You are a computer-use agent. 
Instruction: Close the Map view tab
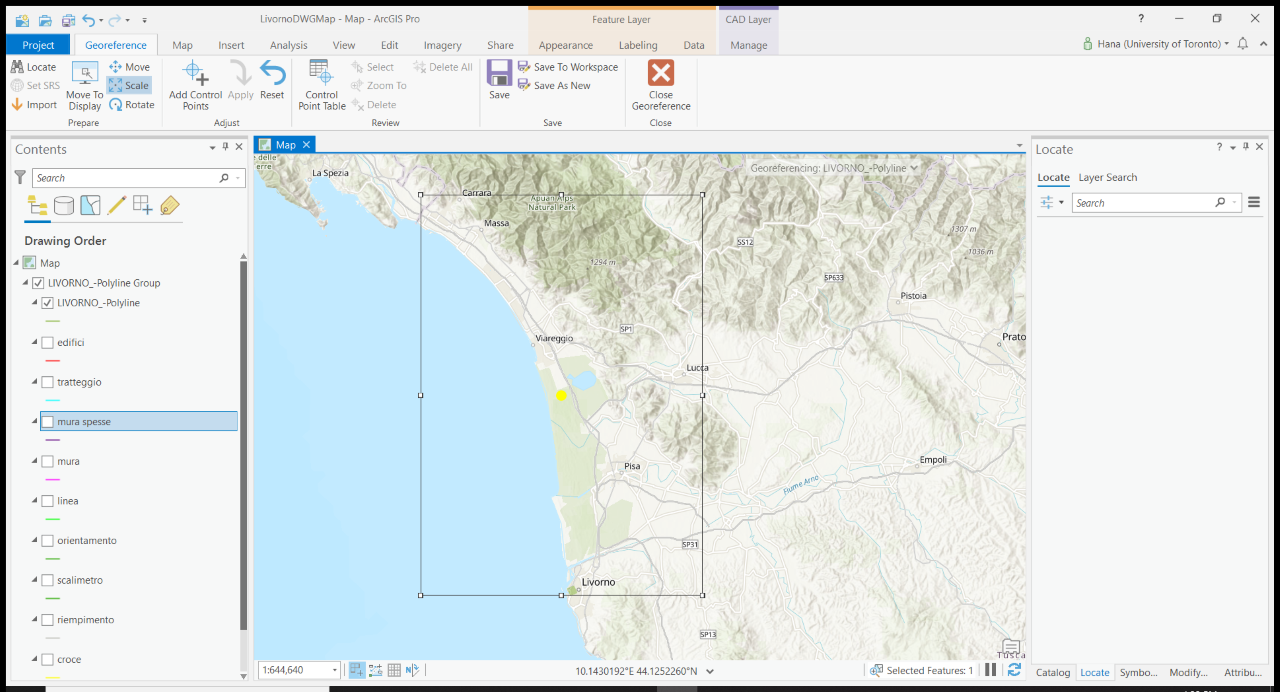[x=306, y=144]
